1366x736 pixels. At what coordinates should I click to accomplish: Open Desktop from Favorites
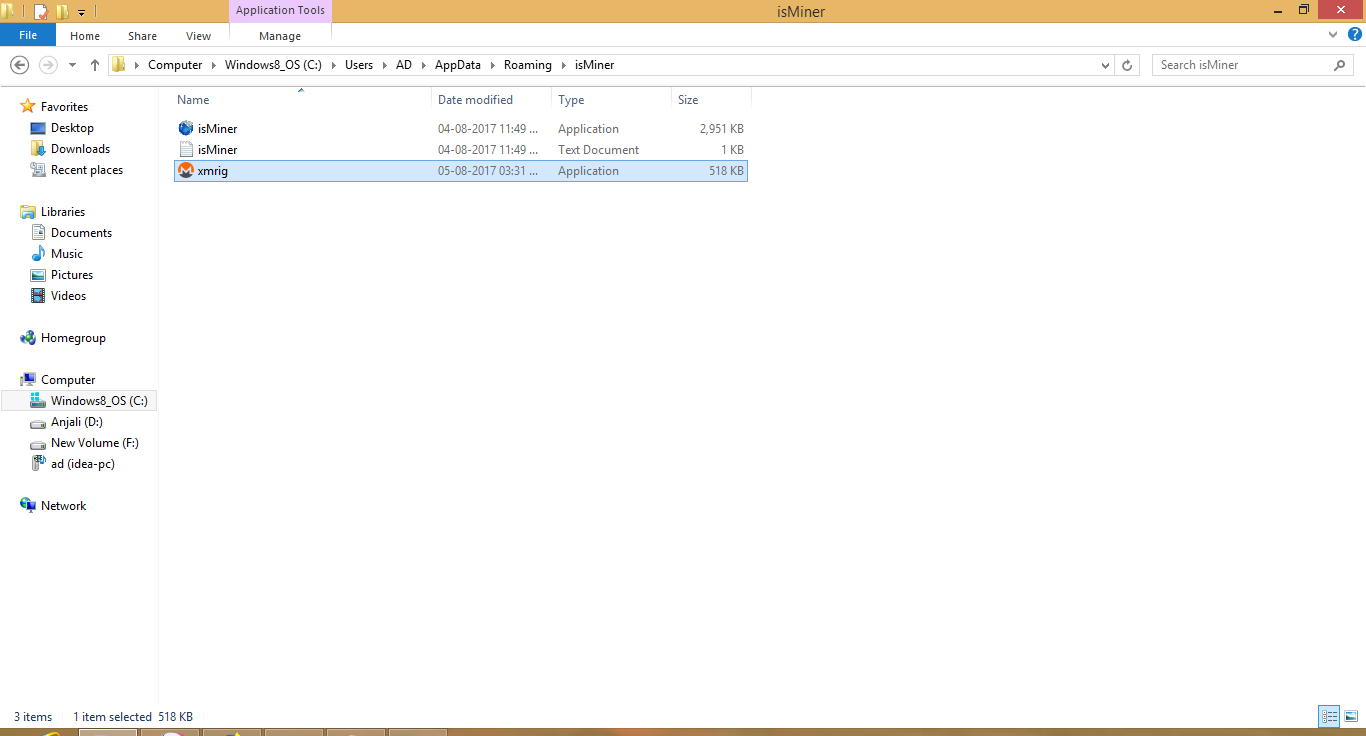(x=72, y=128)
